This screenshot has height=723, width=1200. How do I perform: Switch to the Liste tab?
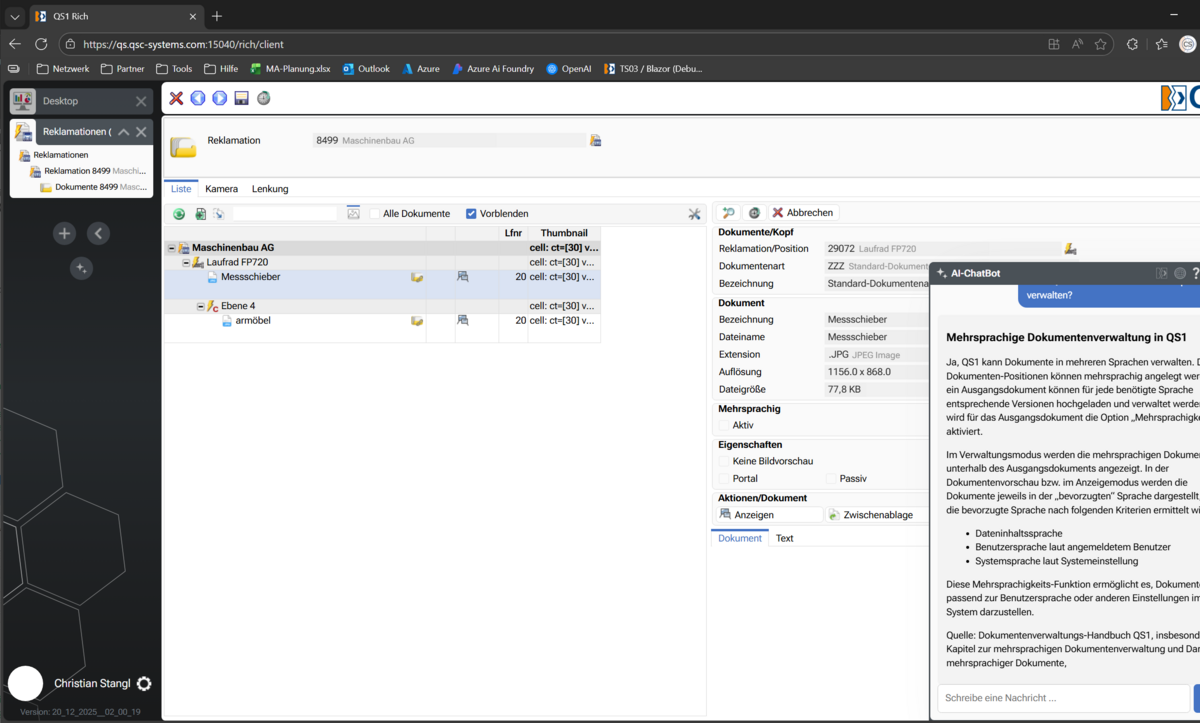pos(181,189)
